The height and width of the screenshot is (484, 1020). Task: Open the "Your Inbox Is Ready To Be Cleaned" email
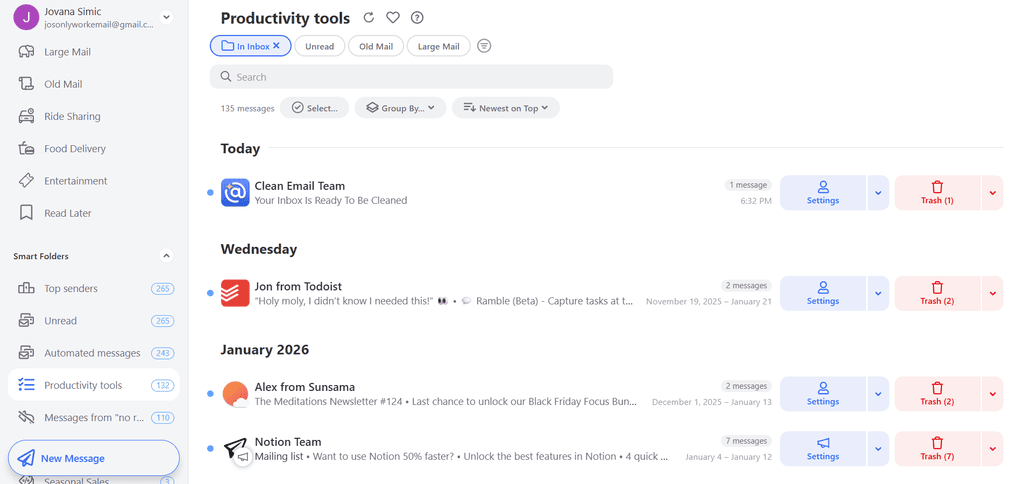coord(330,200)
